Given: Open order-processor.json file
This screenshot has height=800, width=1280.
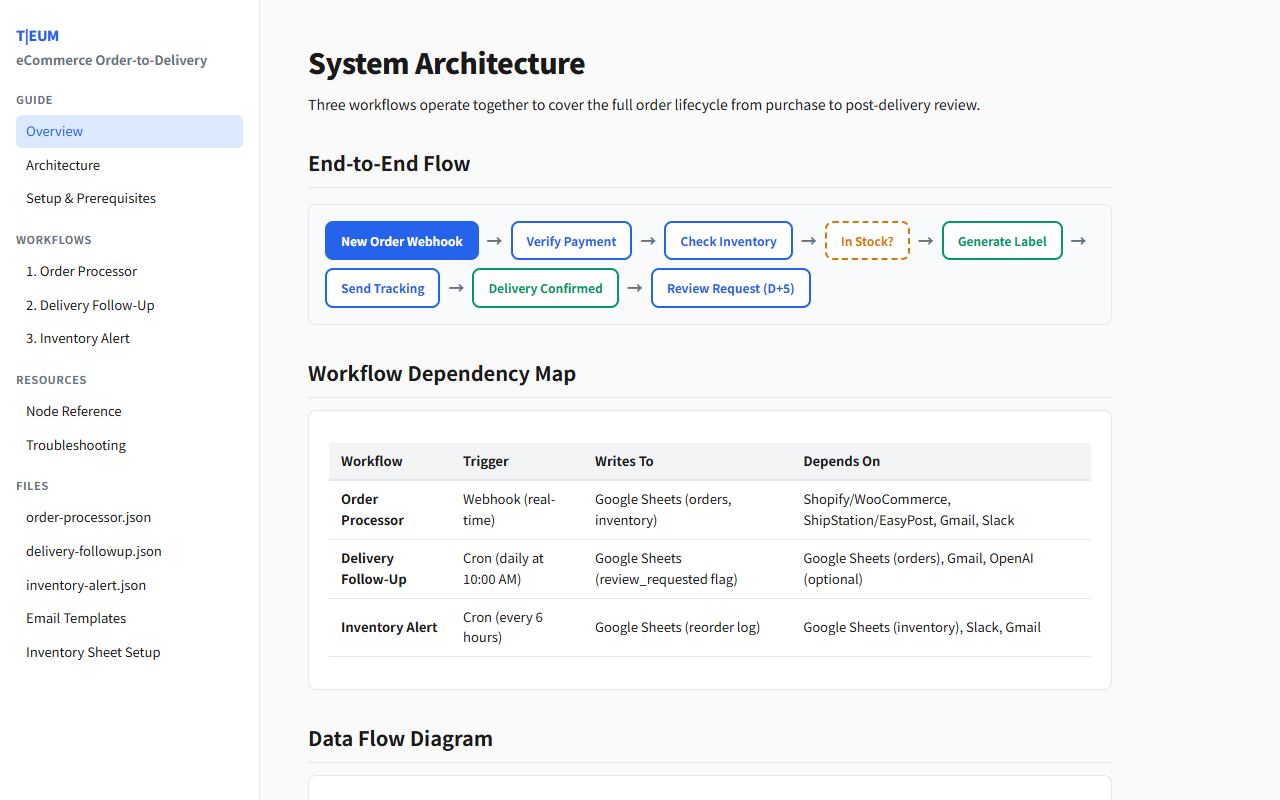Looking at the screenshot, I should pyautogui.click(x=89, y=517).
